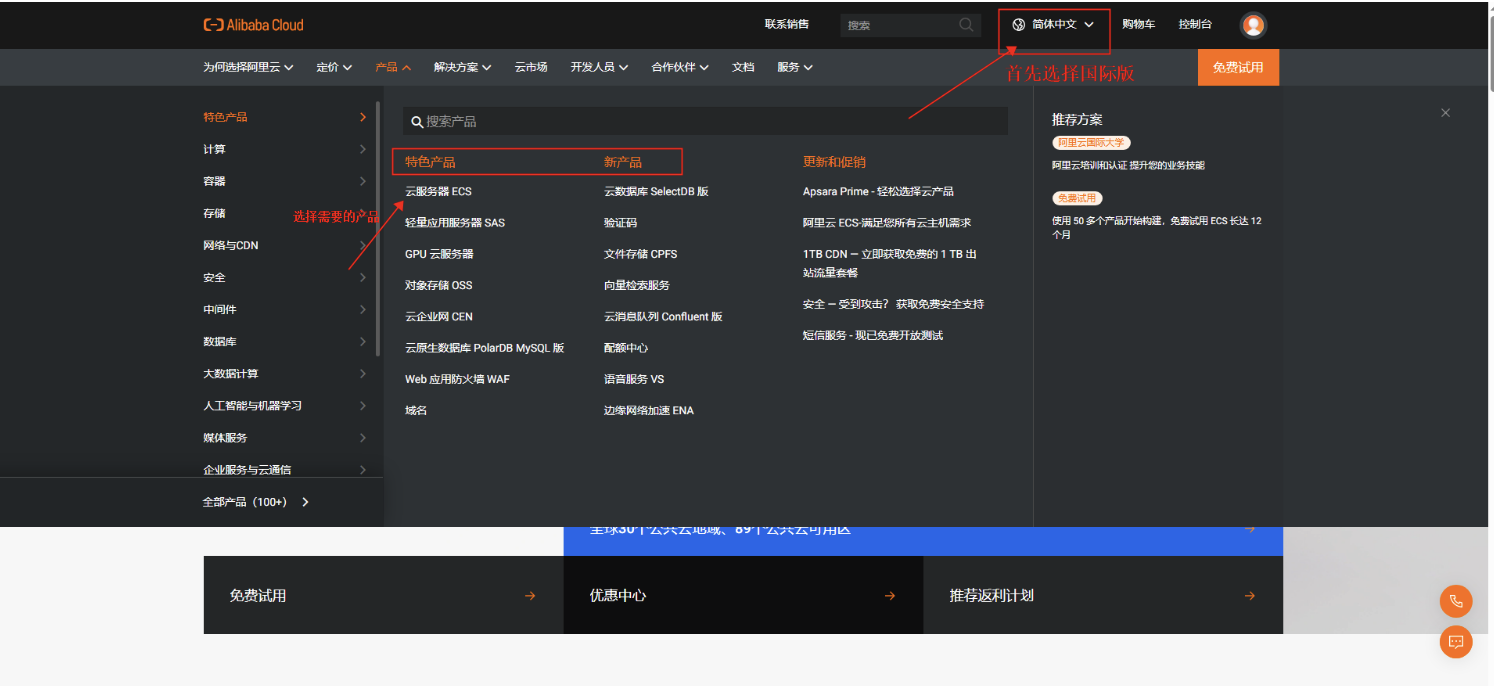Click the product search magnifier icon
The width and height of the screenshot is (1494, 686).
coord(417,122)
